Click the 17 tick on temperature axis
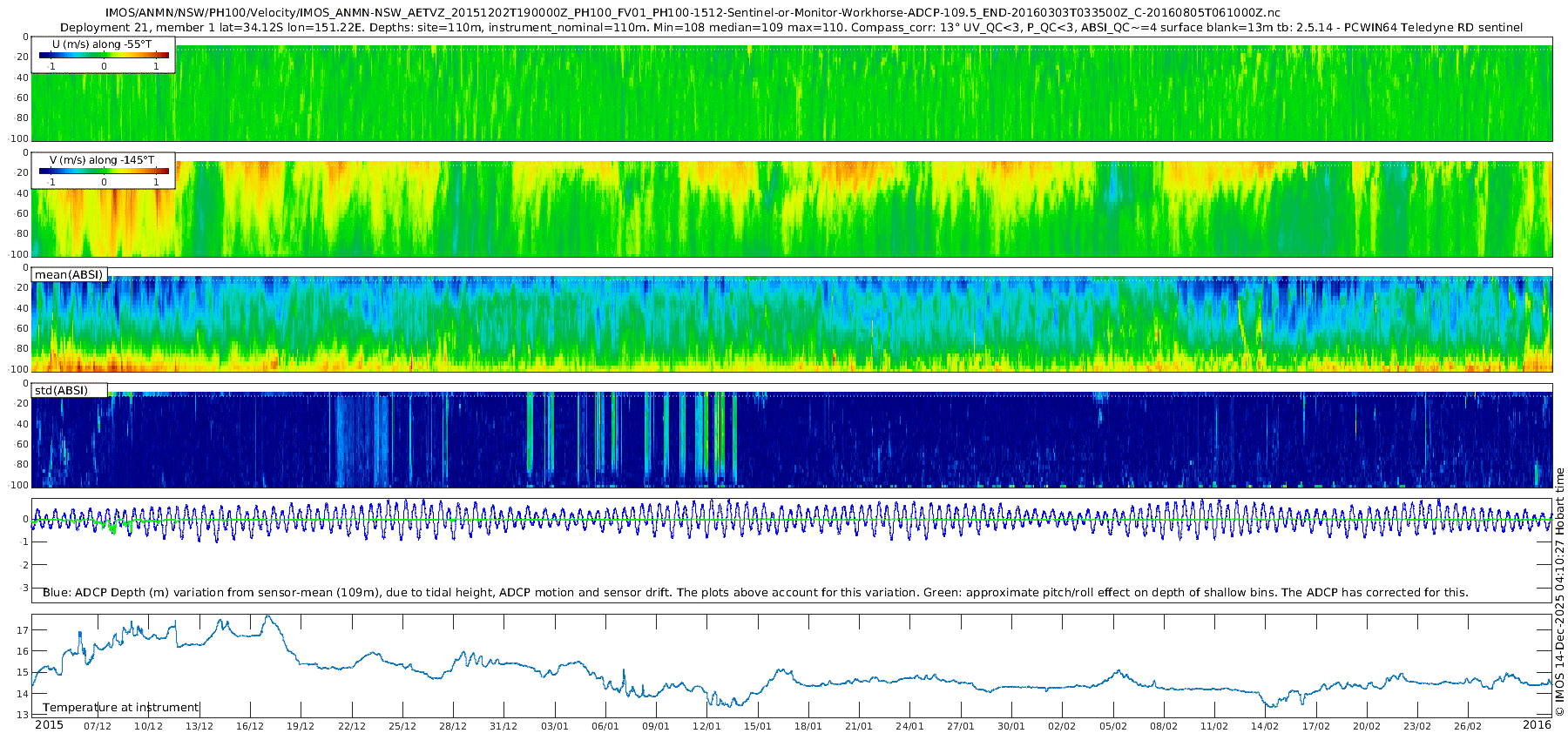 coord(24,629)
